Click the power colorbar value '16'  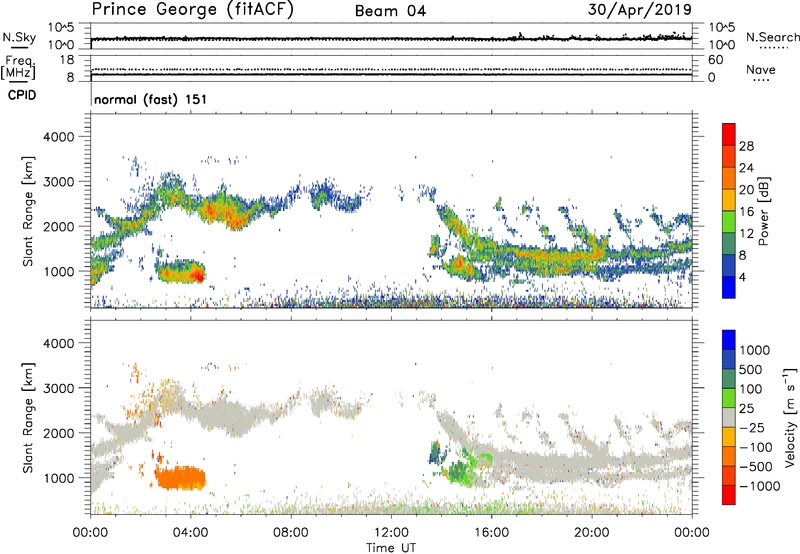pos(746,211)
